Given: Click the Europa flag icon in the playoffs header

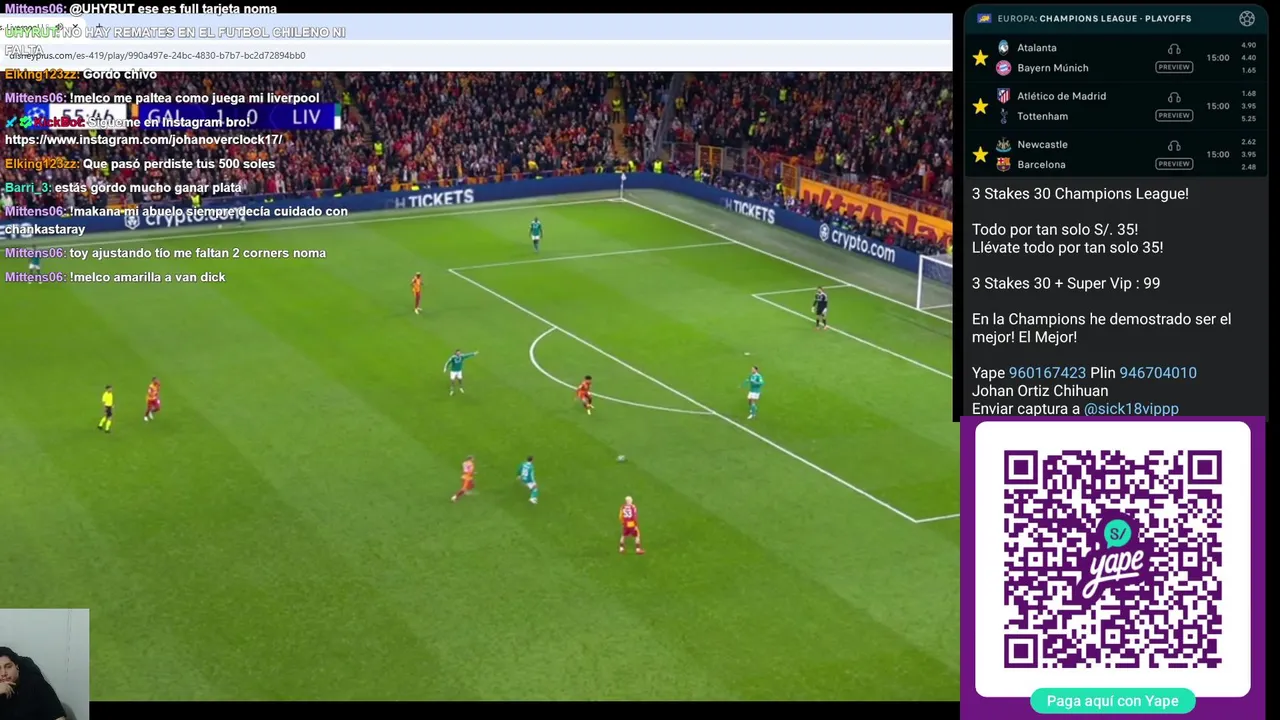Looking at the screenshot, I should (984, 18).
